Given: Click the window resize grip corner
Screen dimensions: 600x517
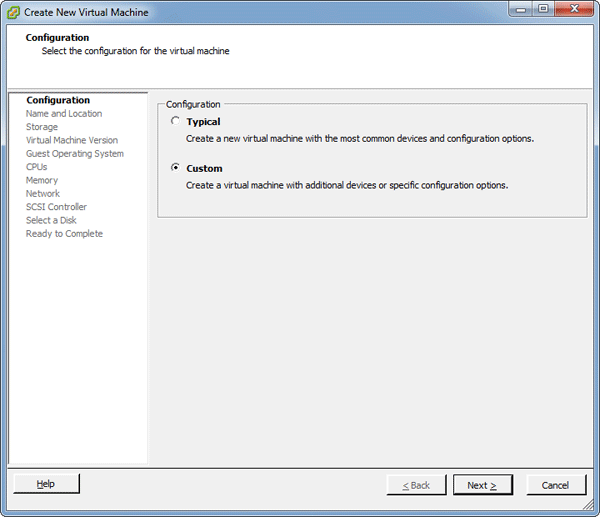Looking at the screenshot, I should [588, 506].
